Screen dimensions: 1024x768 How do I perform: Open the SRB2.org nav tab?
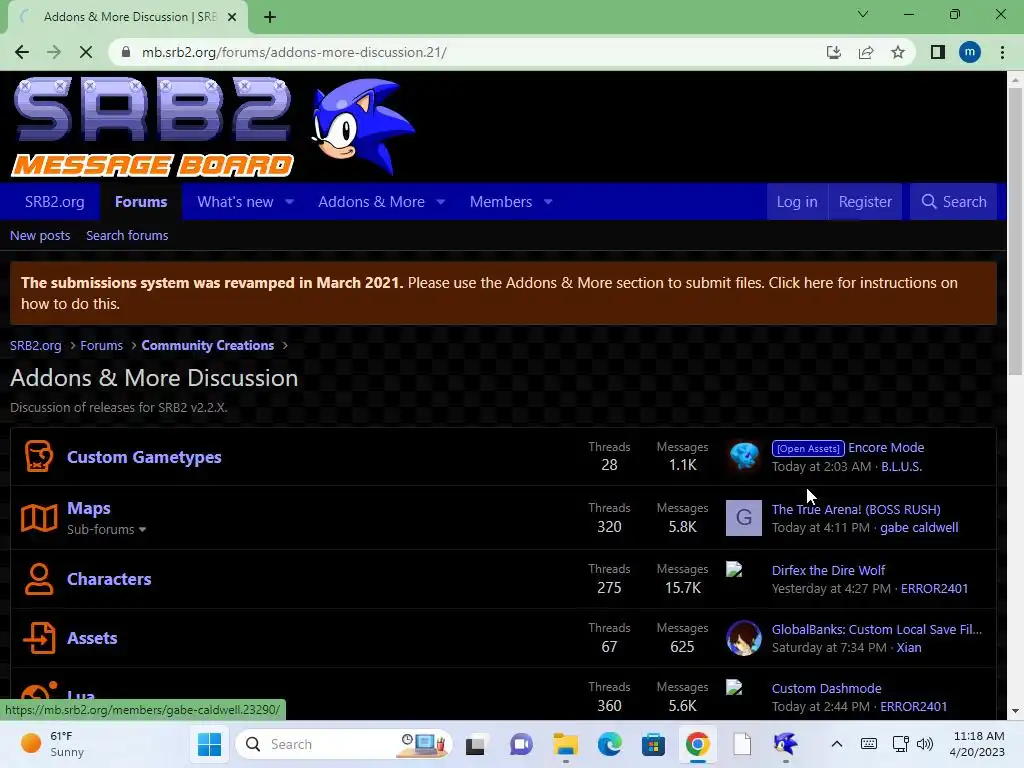point(54,202)
